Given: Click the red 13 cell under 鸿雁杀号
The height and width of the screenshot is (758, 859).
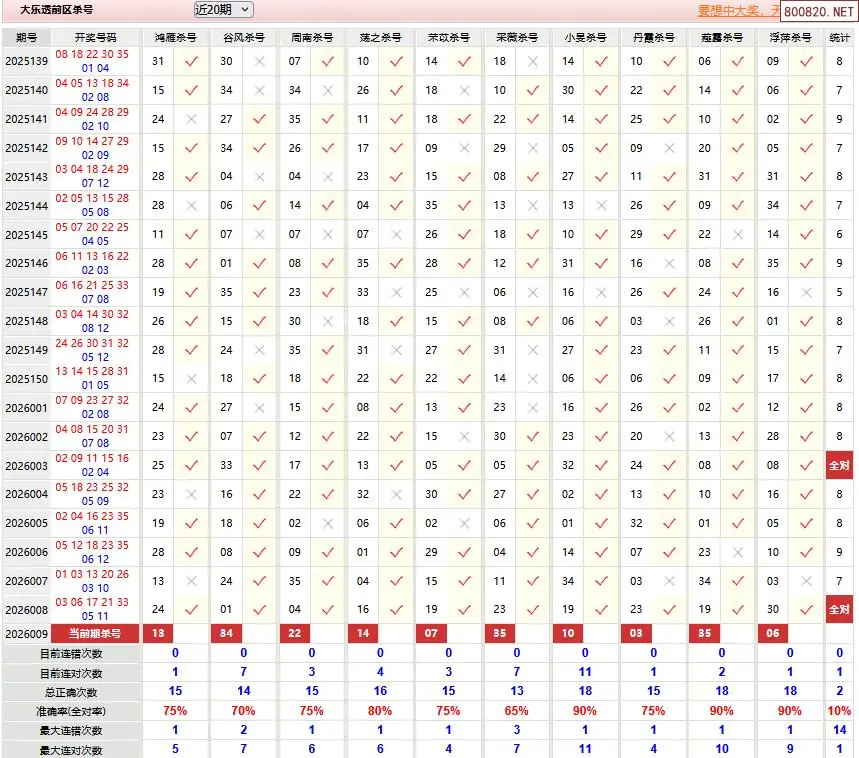Looking at the screenshot, I should pos(157,634).
